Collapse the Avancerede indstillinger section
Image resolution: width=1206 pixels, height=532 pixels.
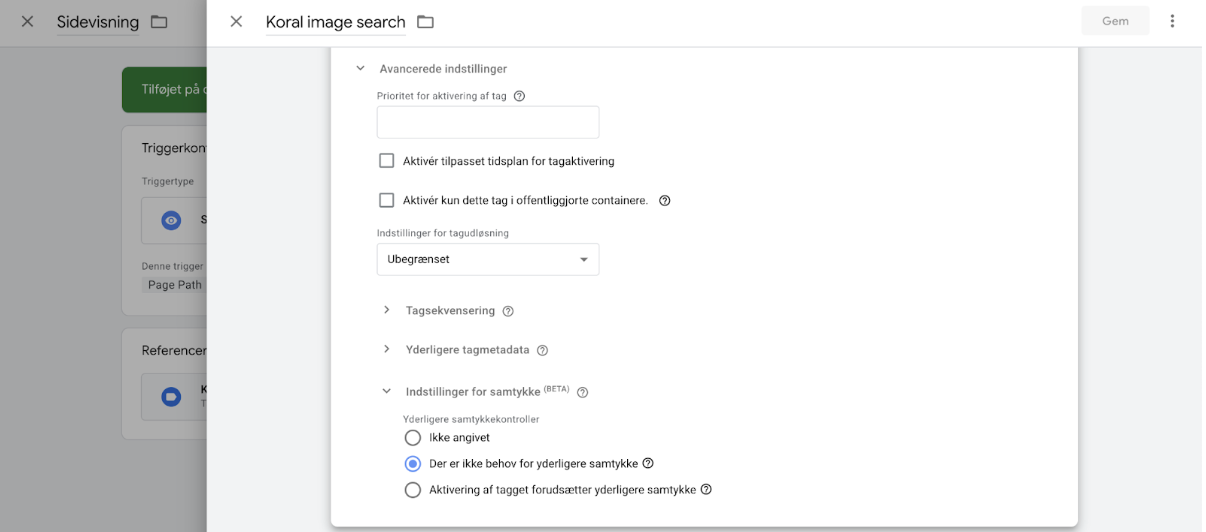(361, 69)
